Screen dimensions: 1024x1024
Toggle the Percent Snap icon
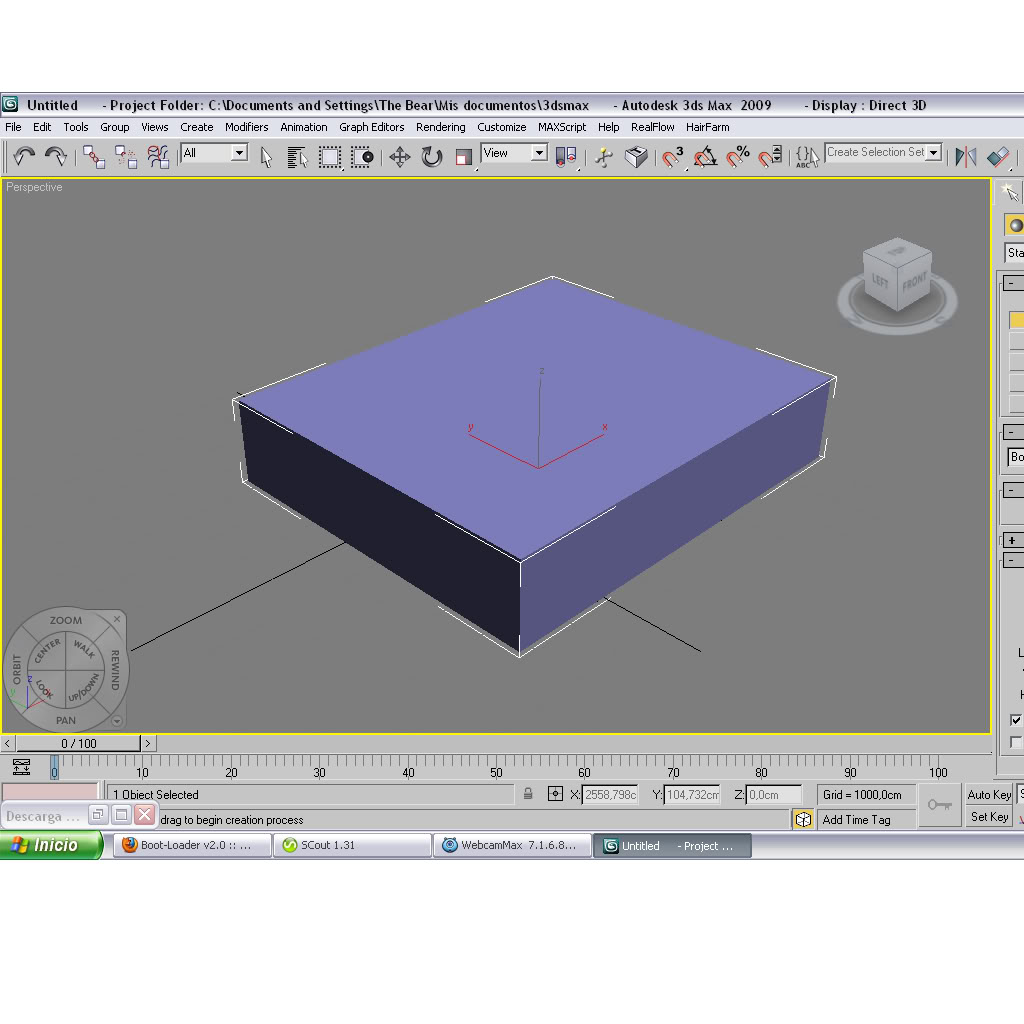coord(738,157)
